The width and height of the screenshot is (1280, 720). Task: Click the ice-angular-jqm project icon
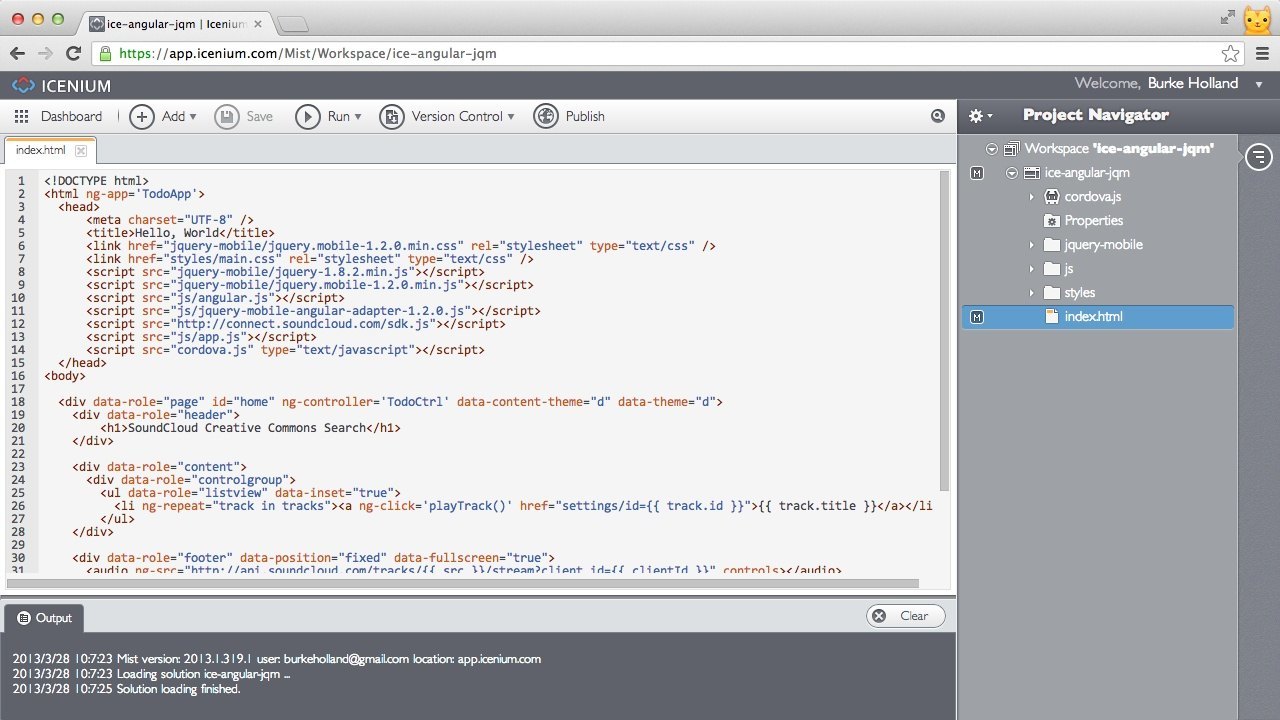pyautogui.click(x=1031, y=173)
